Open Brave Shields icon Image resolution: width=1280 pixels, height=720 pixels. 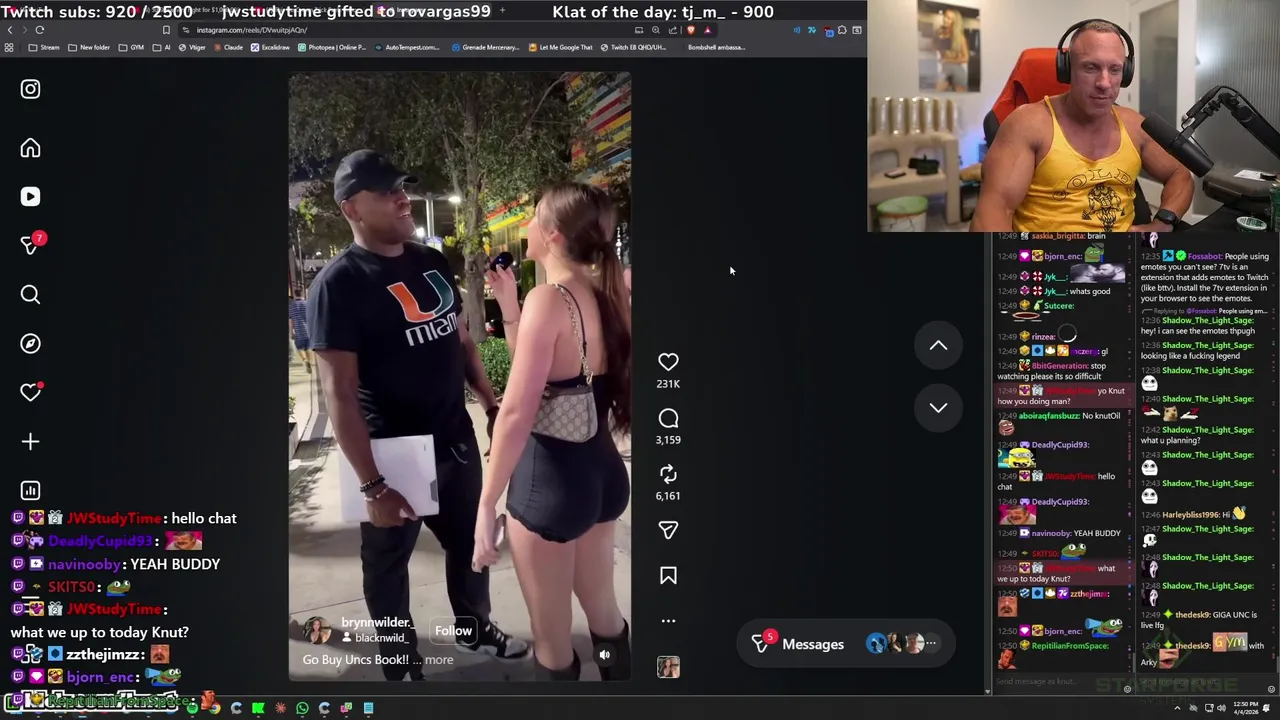pyautogui.click(x=691, y=30)
